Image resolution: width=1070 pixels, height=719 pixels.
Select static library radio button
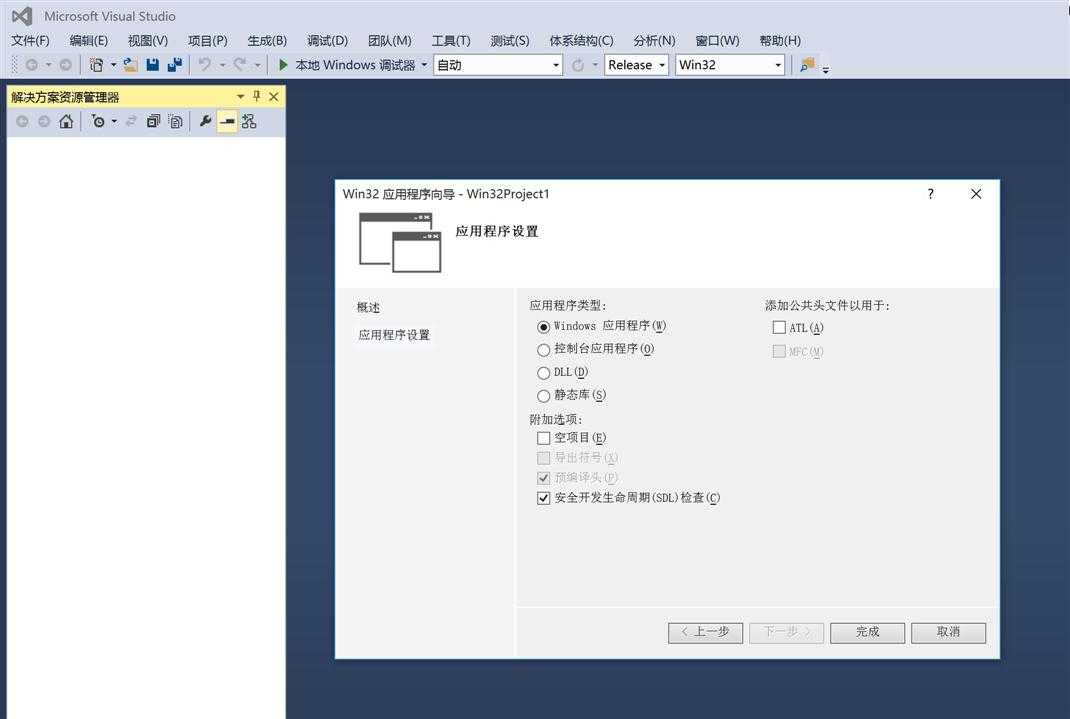click(x=543, y=396)
